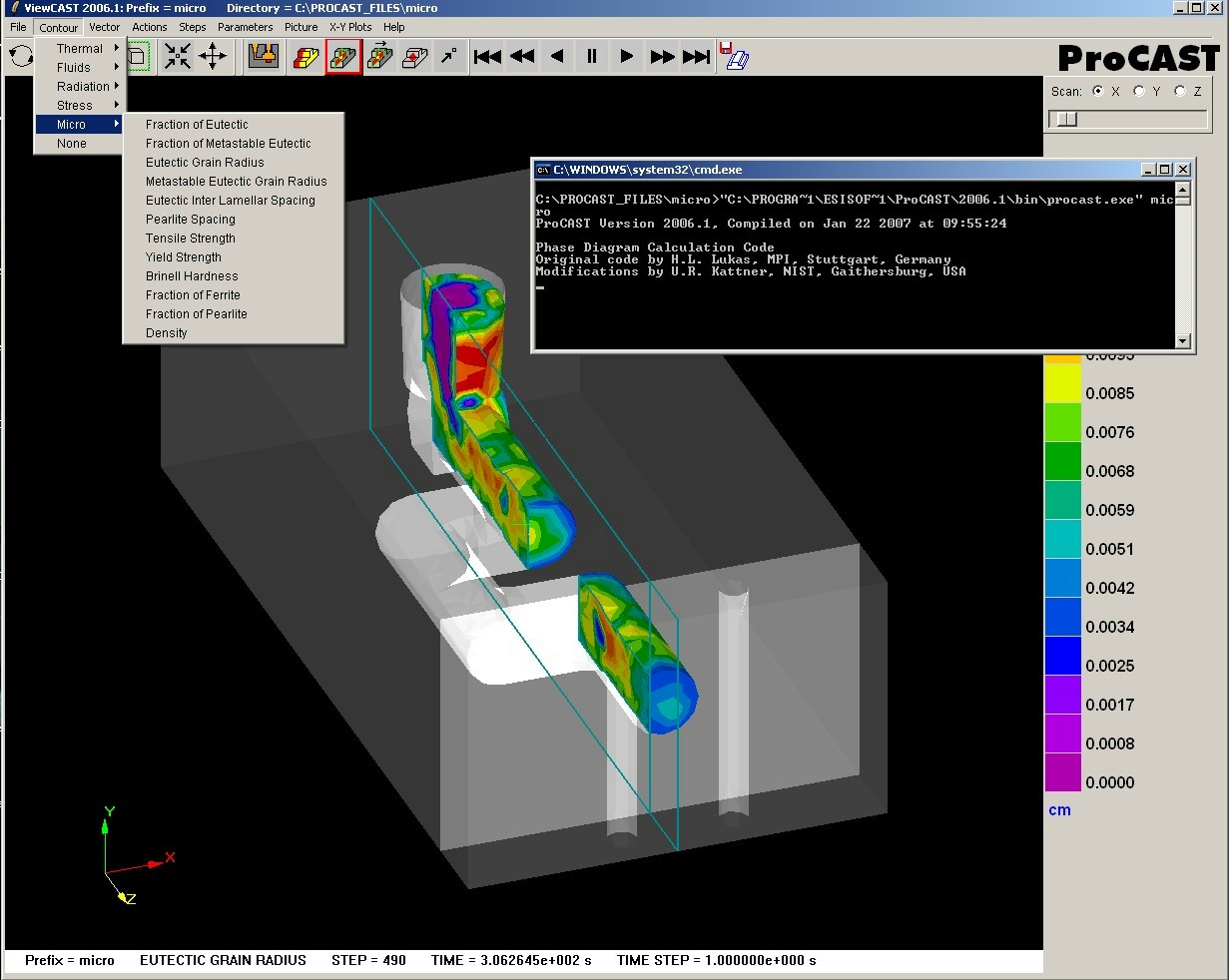This screenshot has height=980, width=1229.
Task: Click the fast rewind button
Action: point(522,57)
